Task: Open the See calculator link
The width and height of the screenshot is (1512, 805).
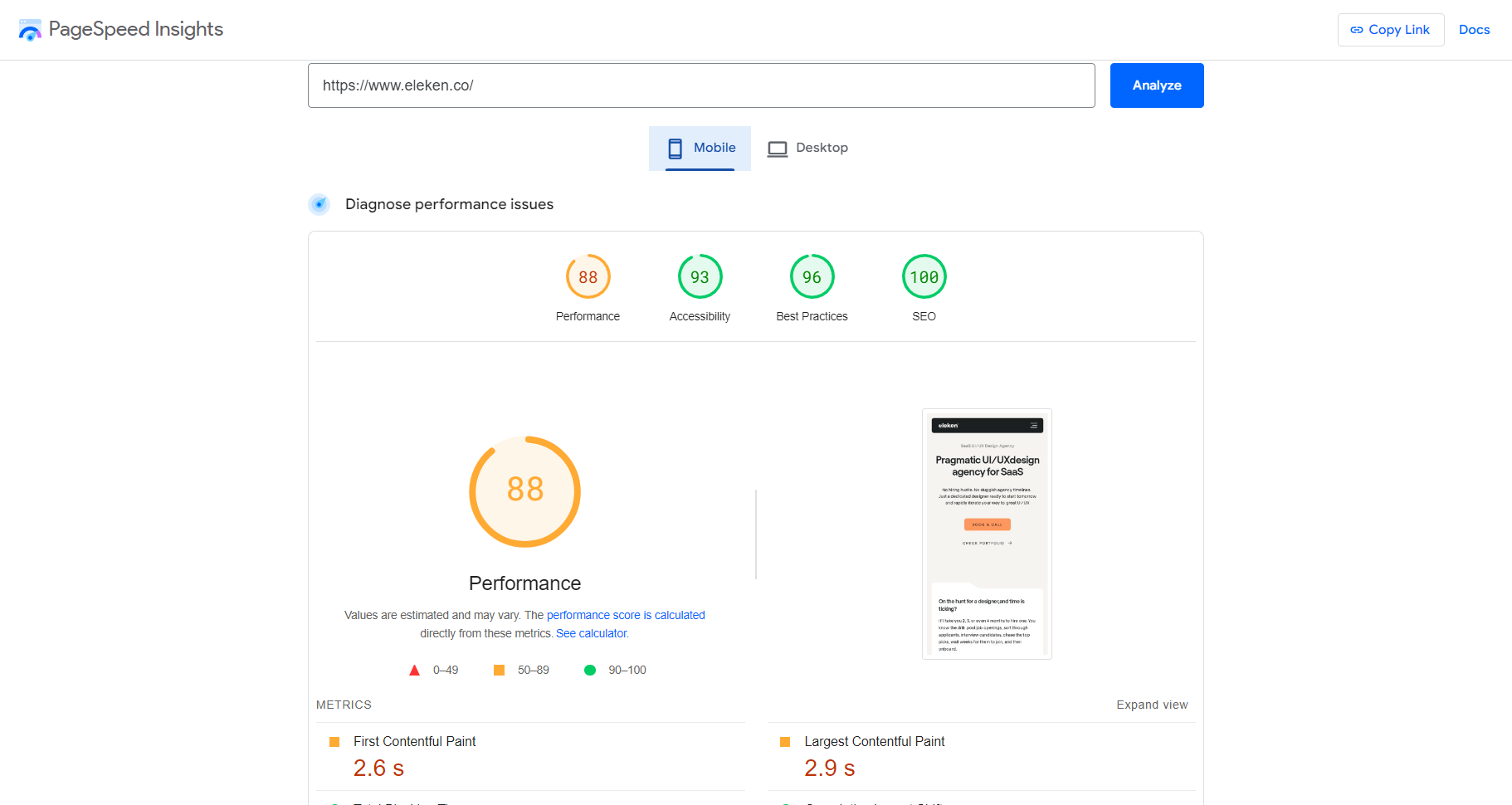Action: [x=593, y=633]
